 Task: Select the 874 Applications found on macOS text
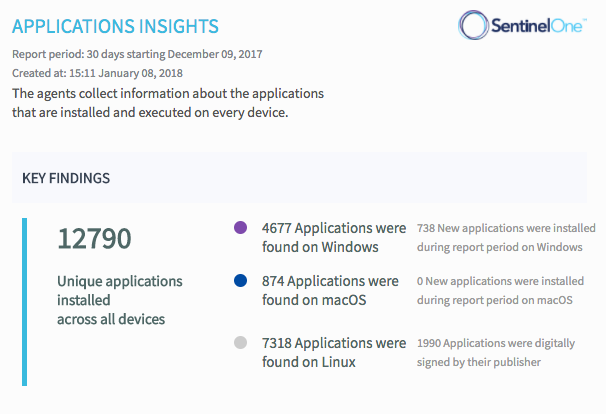click(x=330, y=290)
